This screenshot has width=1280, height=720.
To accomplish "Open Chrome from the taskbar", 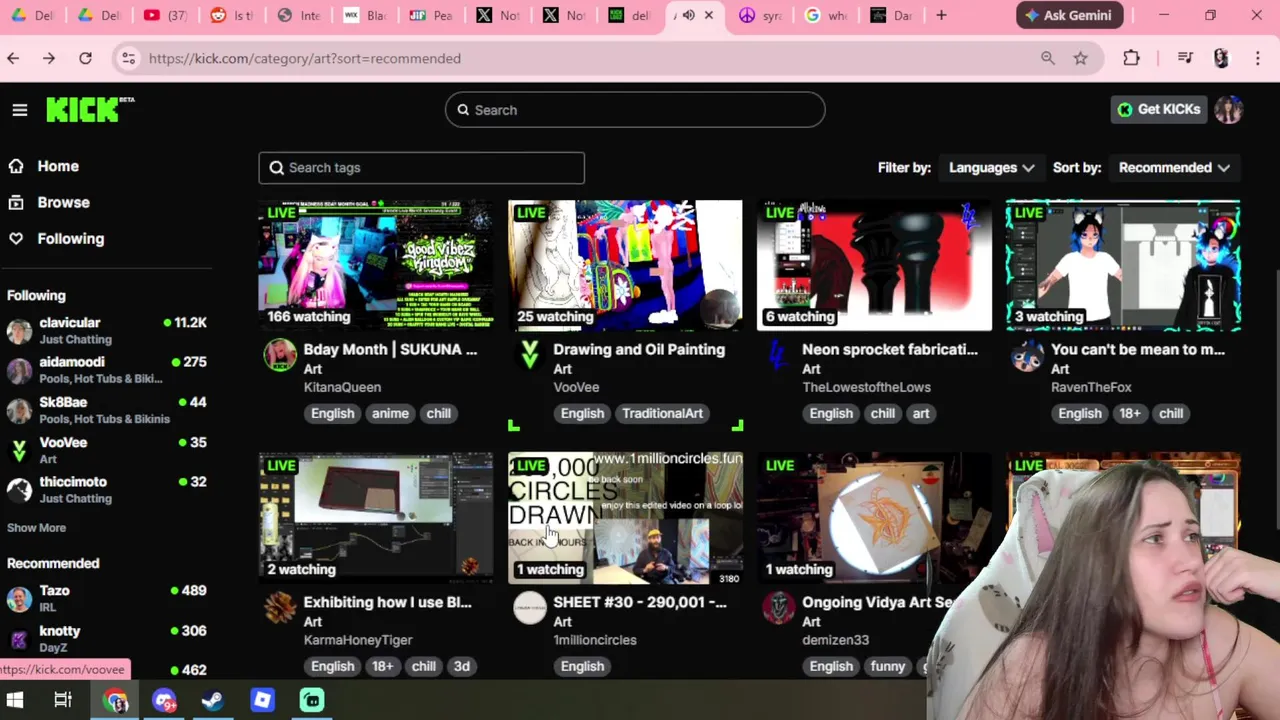I will point(116,700).
